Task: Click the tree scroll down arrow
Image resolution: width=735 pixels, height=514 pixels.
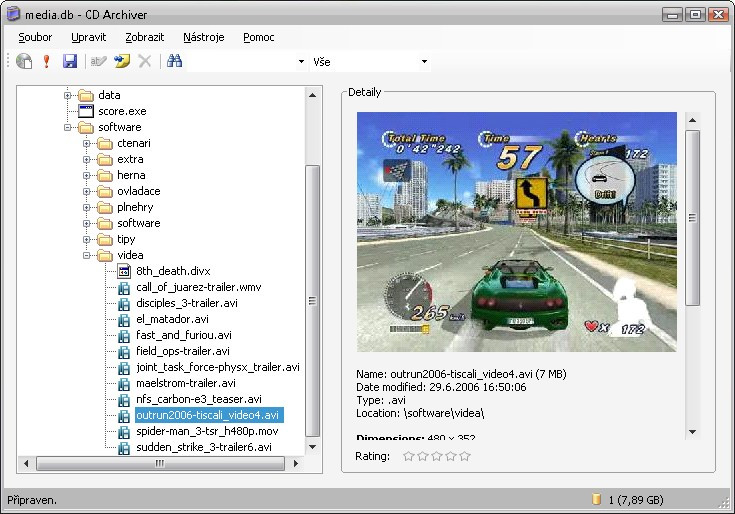Action: (312, 447)
